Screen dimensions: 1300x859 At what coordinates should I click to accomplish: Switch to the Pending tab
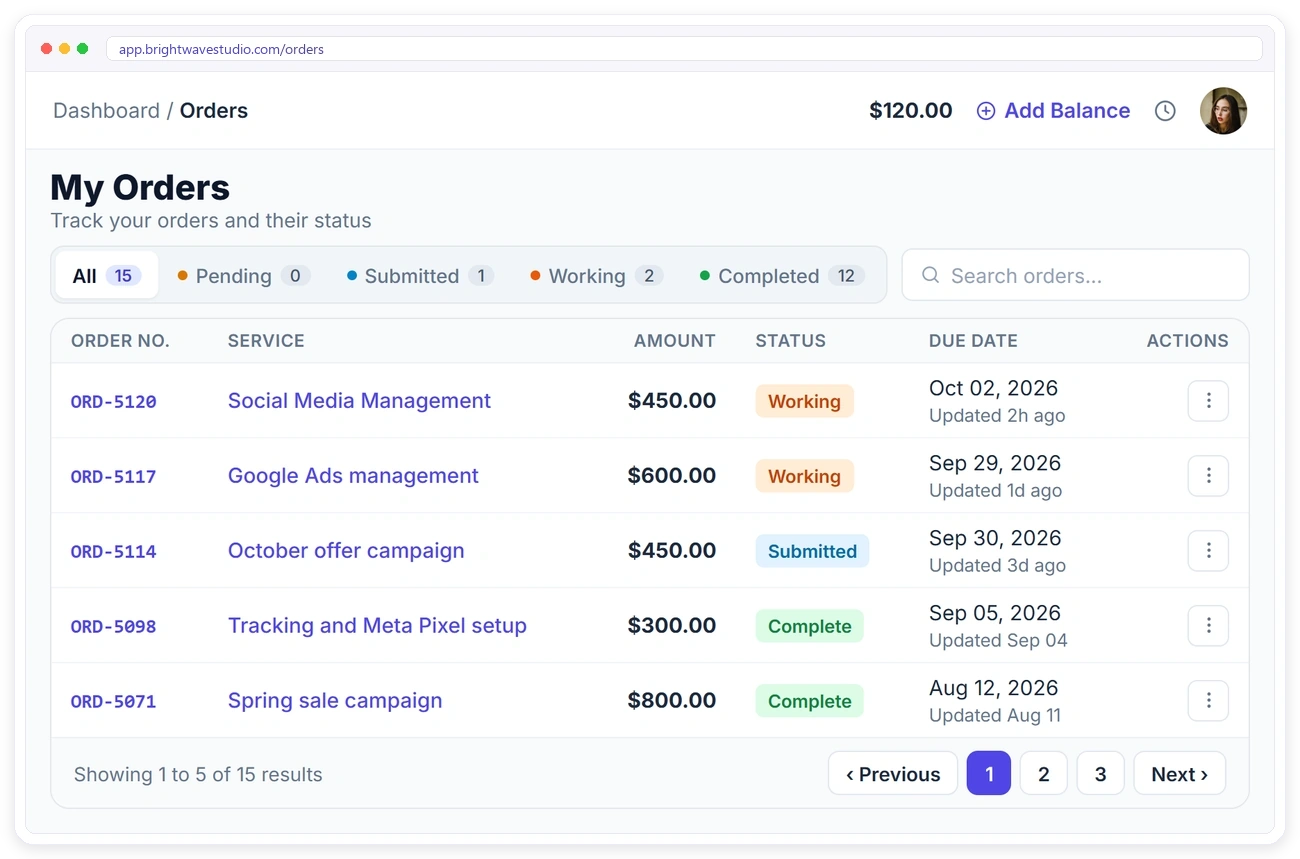(244, 276)
